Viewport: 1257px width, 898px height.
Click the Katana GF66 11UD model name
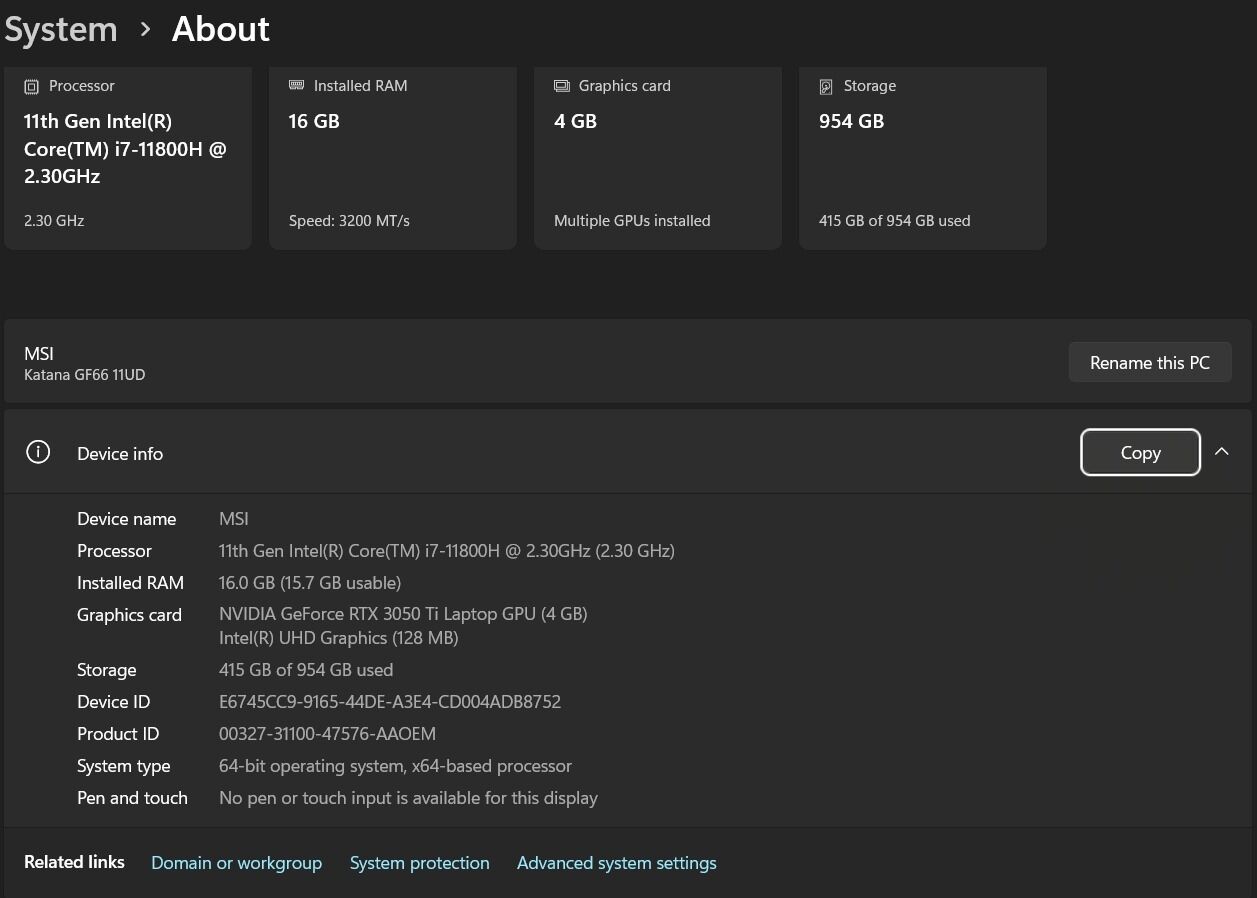[x=85, y=375]
